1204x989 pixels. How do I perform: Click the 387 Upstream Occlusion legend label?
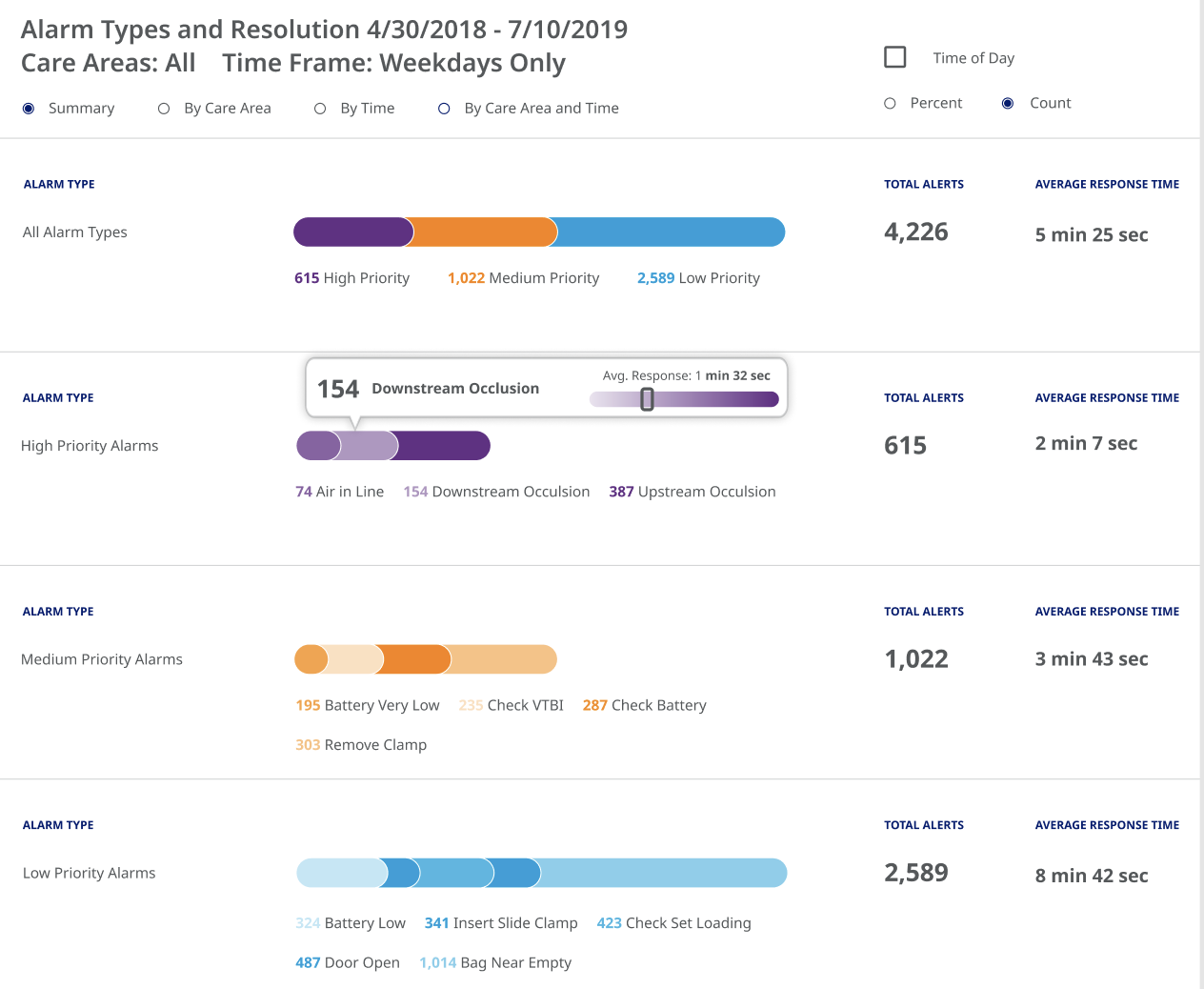pos(692,492)
